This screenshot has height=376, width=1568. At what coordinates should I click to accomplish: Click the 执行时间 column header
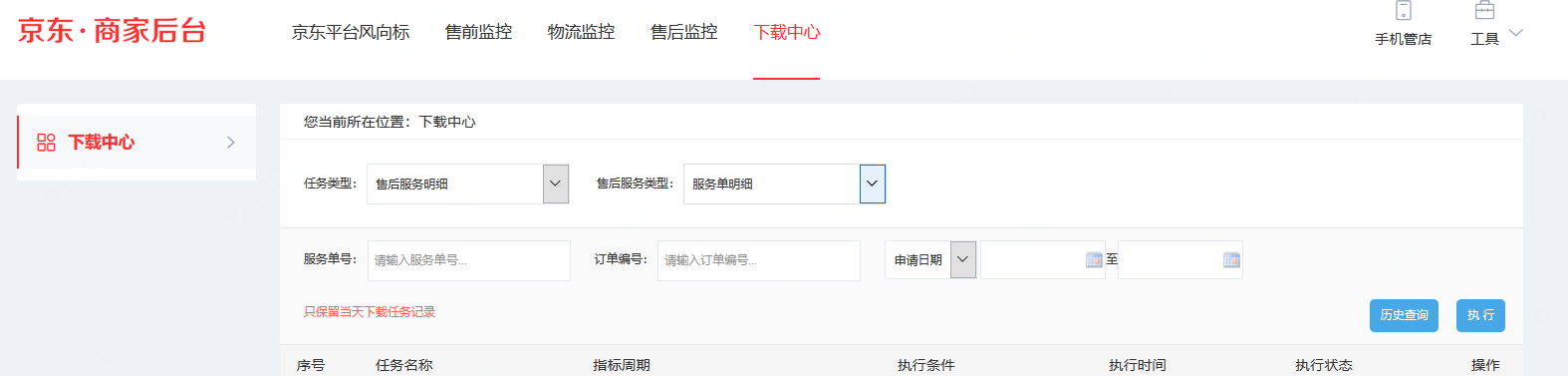1138,365
